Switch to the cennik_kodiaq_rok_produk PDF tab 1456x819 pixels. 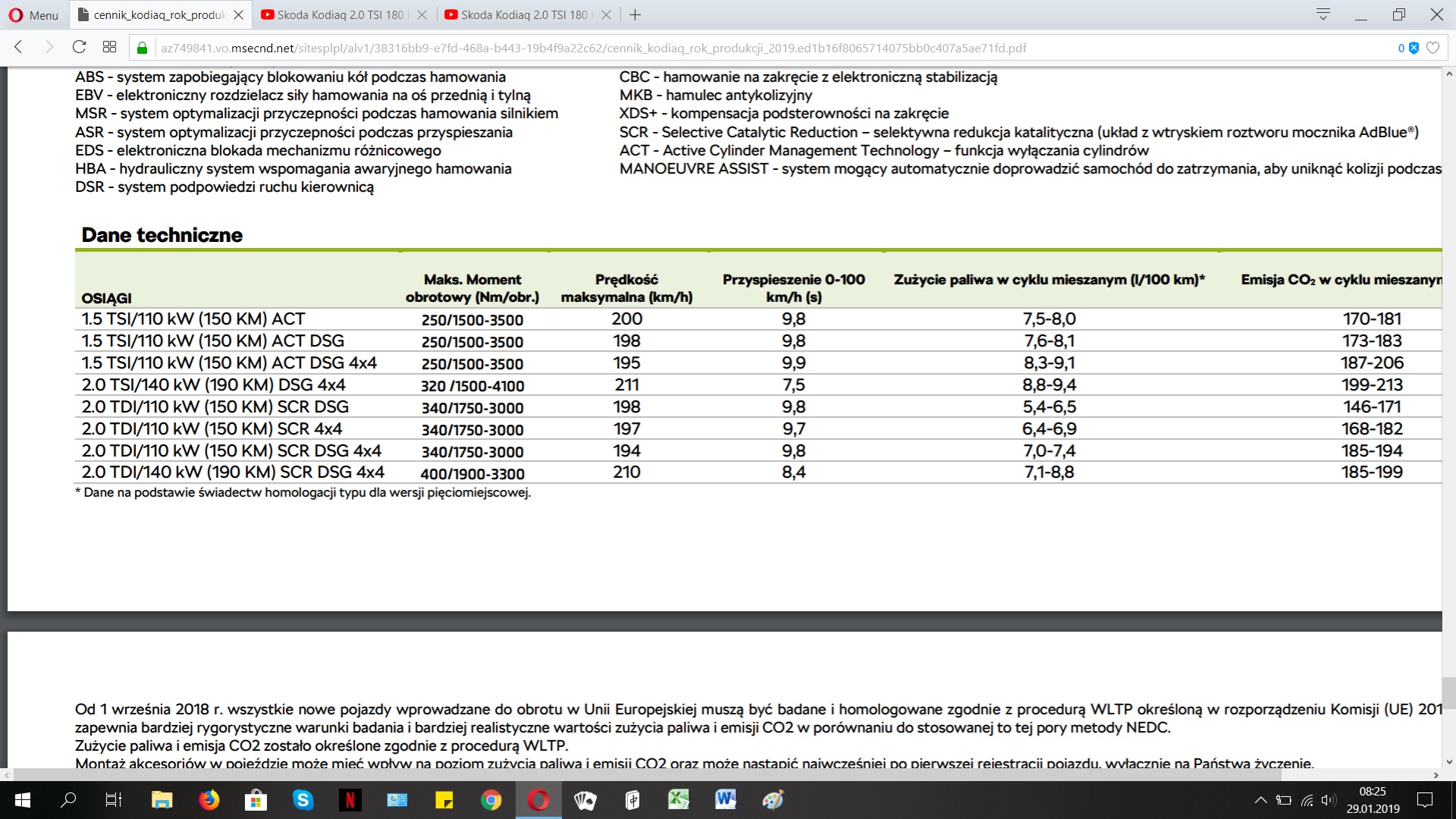click(x=159, y=15)
